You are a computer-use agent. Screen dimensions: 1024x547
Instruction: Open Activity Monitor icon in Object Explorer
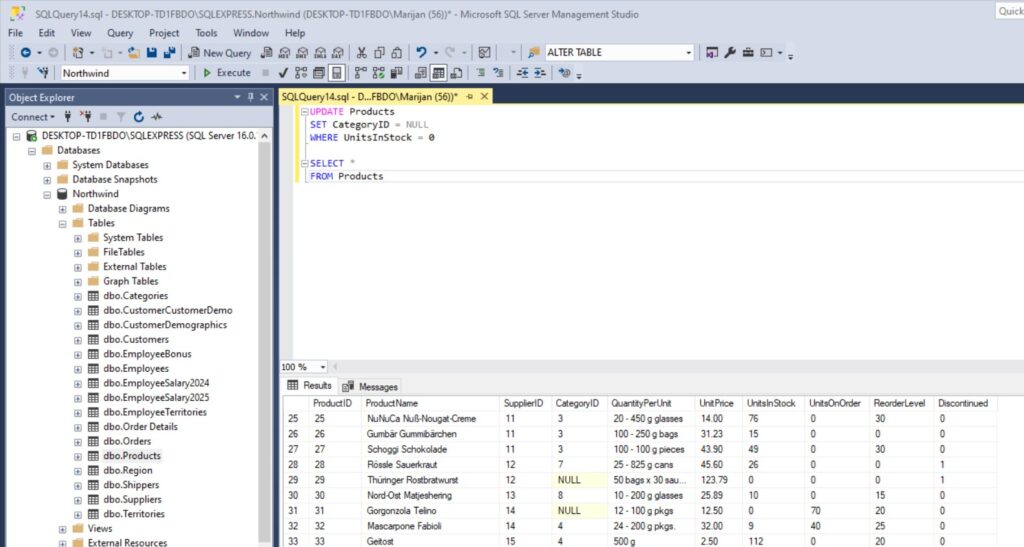click(x=157, y=117)
